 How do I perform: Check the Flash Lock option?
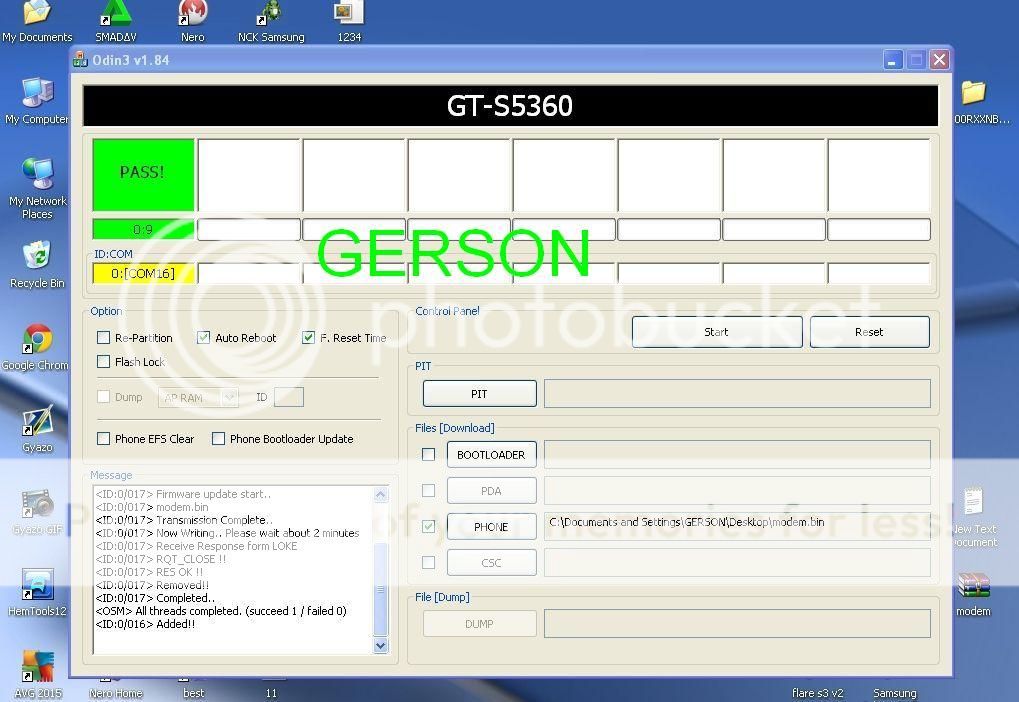point(103,362)
